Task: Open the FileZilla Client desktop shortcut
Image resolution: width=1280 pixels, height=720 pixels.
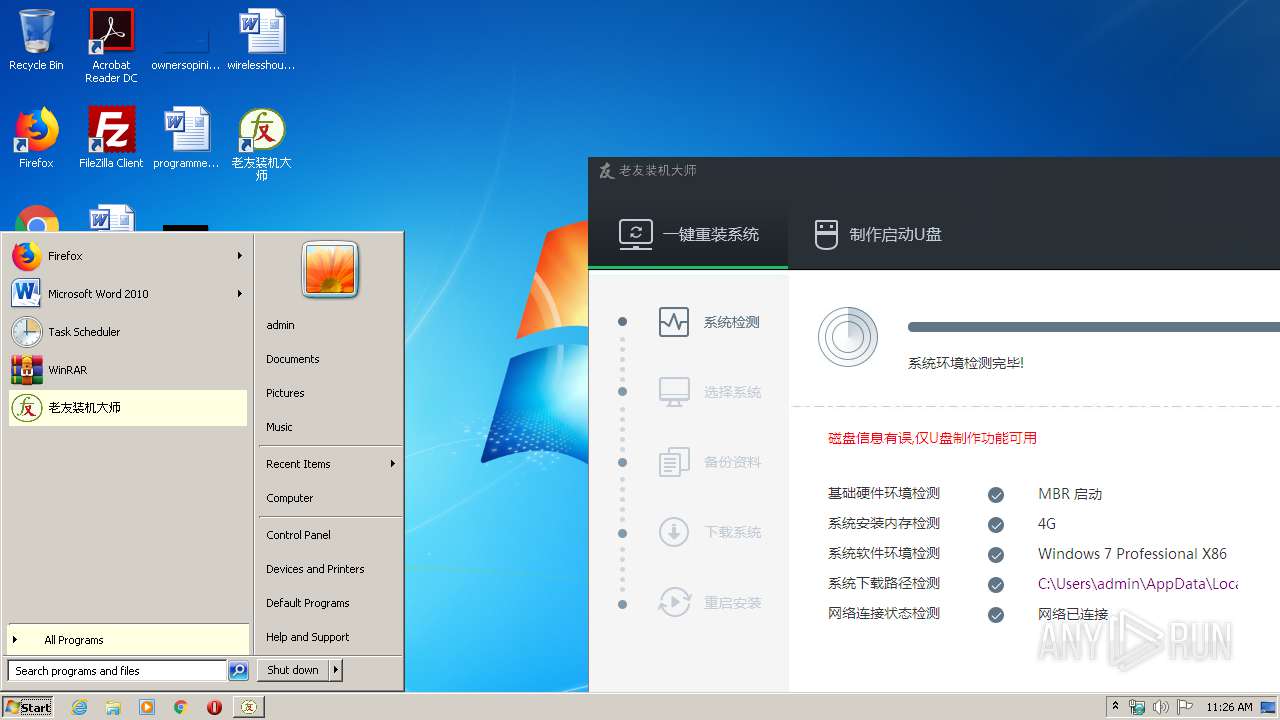Action: point(111,137)
